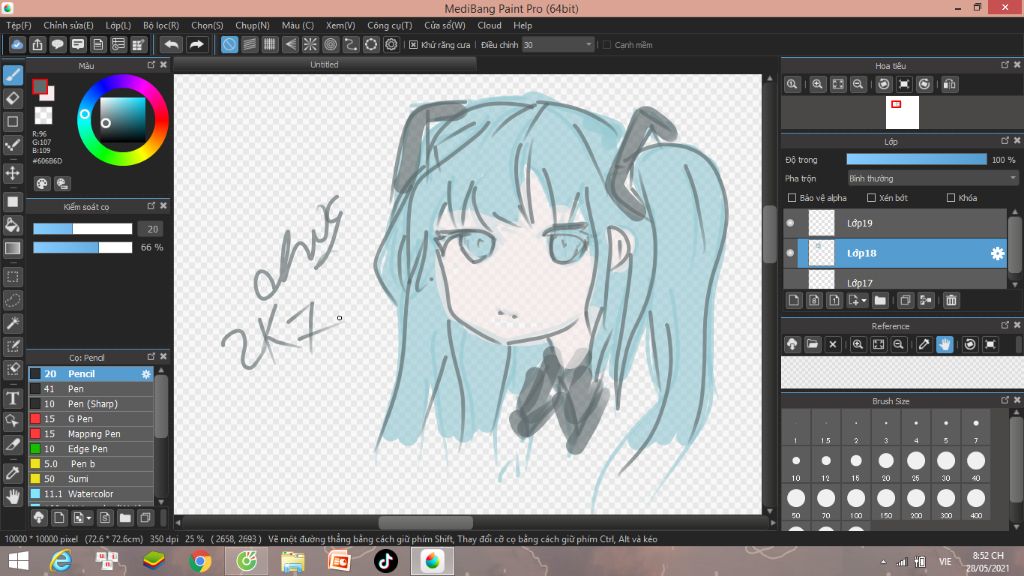The width and height of the screenshot is (1024, 576).
Task: Delete the layer with the trash icon
Action: [951, 300]
